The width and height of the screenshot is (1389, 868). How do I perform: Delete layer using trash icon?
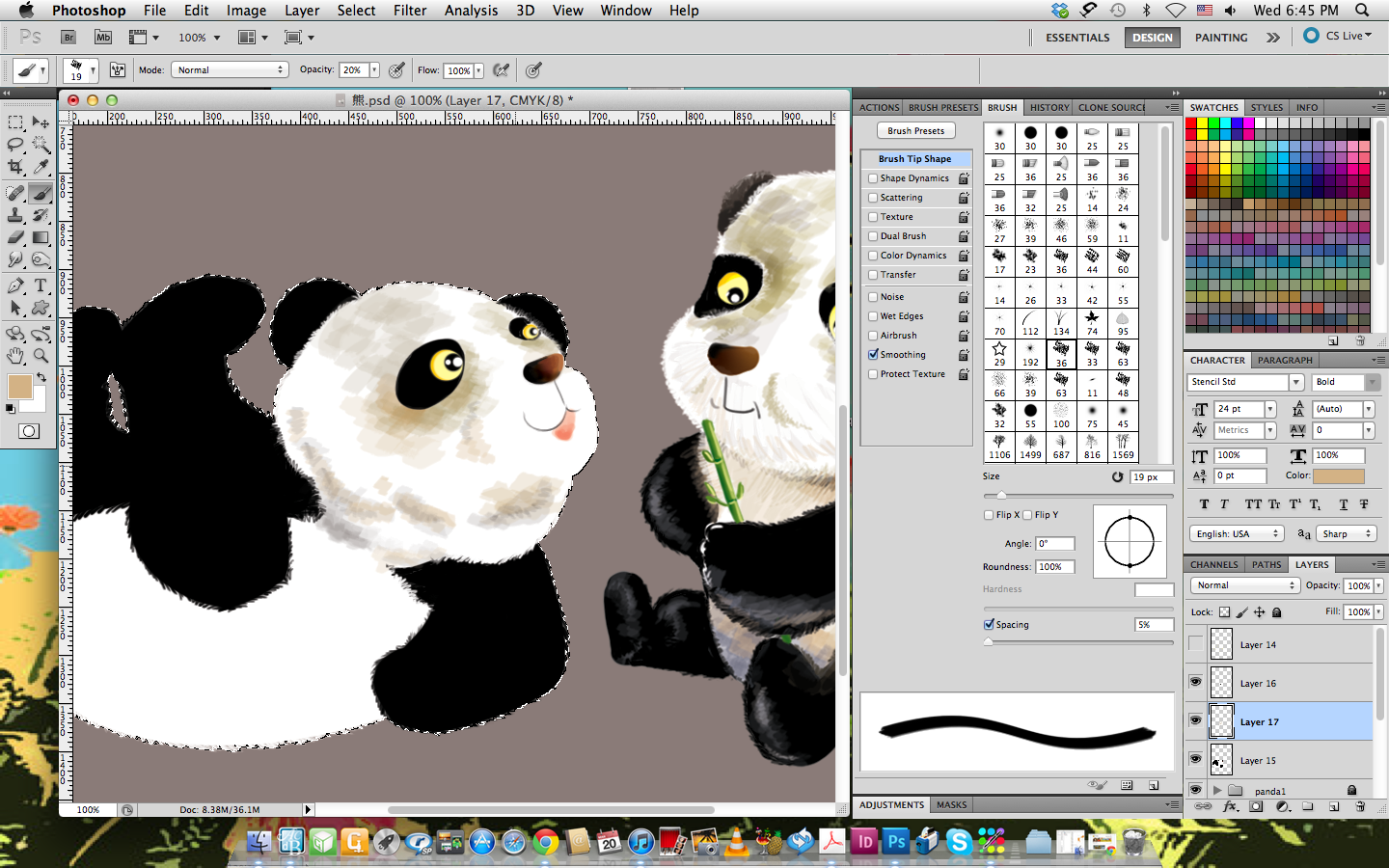pos(1360,806)
